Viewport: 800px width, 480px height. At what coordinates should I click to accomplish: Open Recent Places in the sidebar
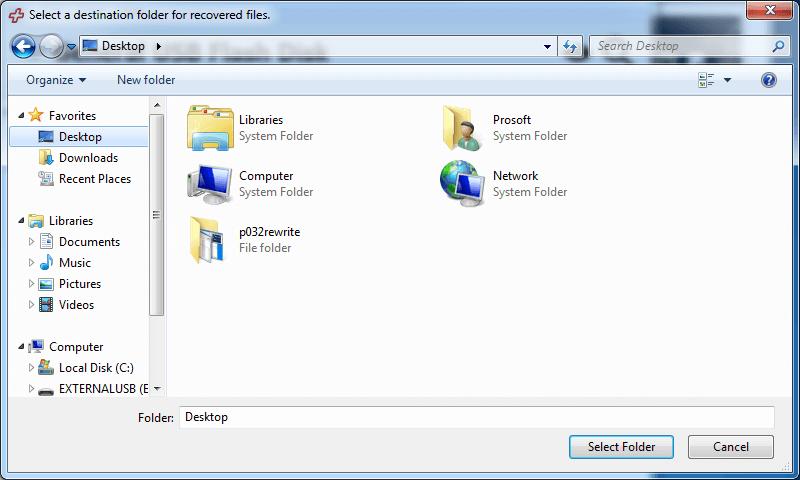(x=95, y=179)
